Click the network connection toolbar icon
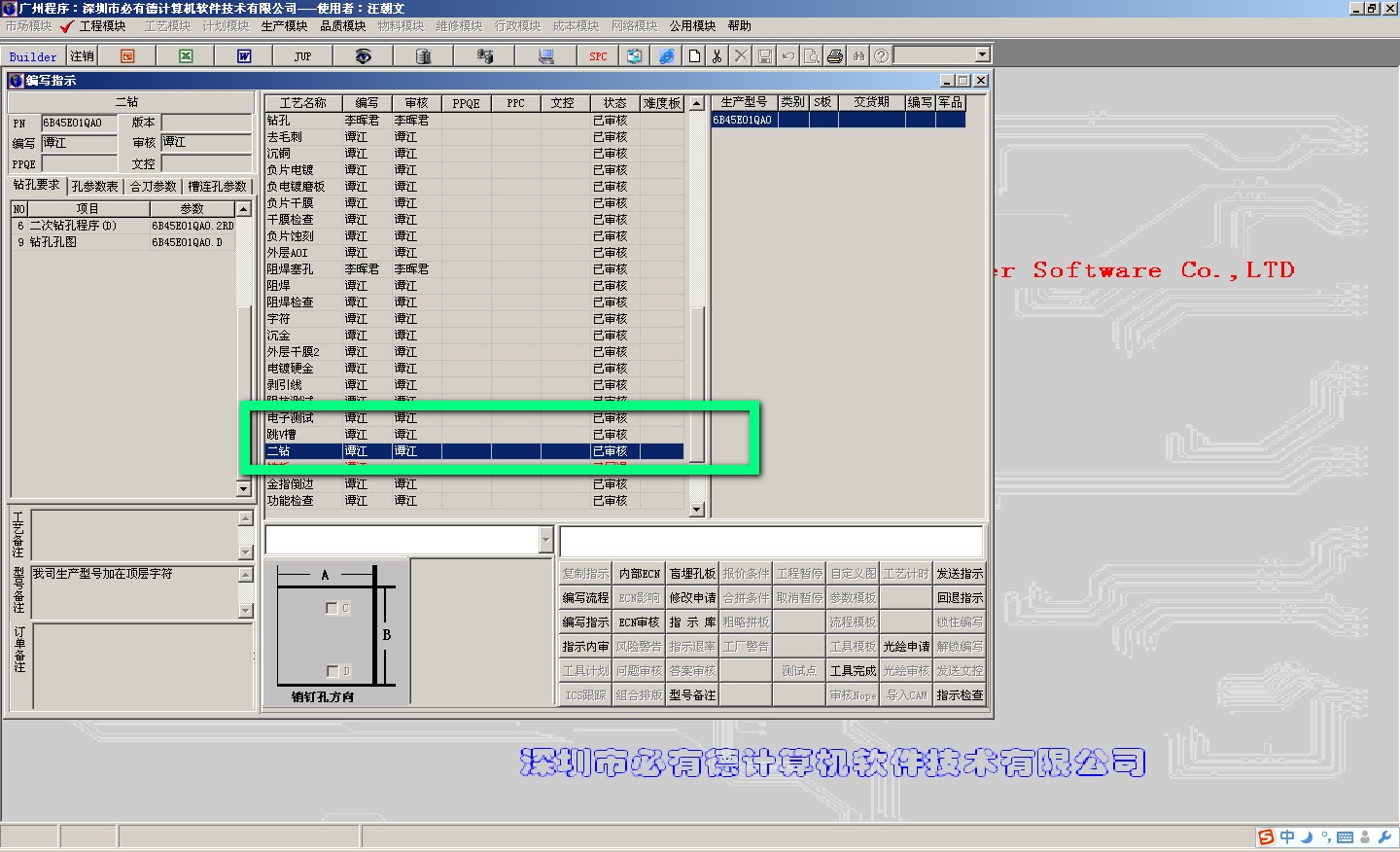The image size is (1400, 852). pos(484,56)
